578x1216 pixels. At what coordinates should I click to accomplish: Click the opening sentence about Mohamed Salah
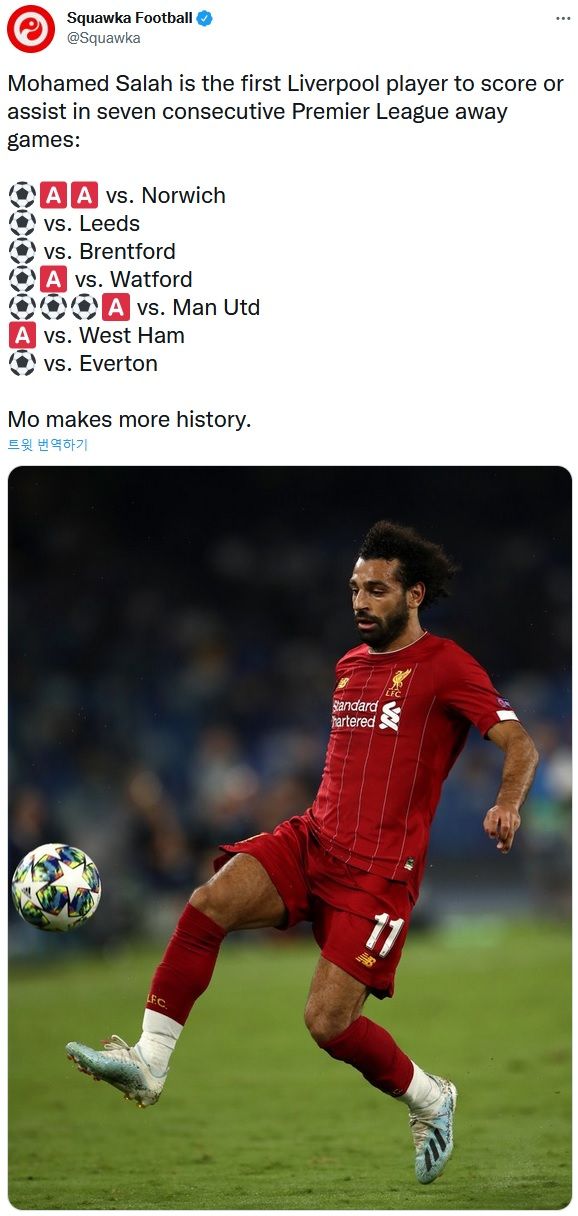pos(286,111)
